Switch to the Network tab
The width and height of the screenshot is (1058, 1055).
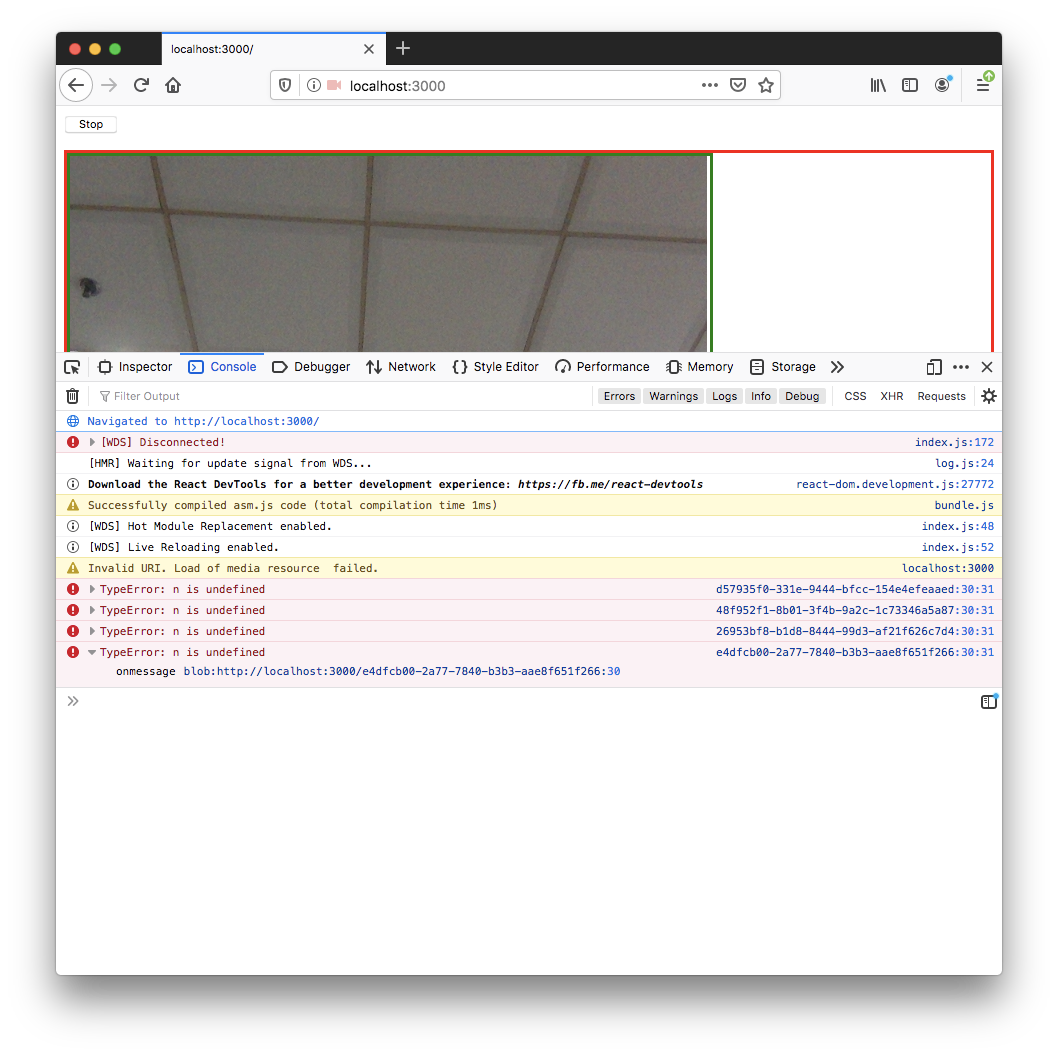[401, 367]
